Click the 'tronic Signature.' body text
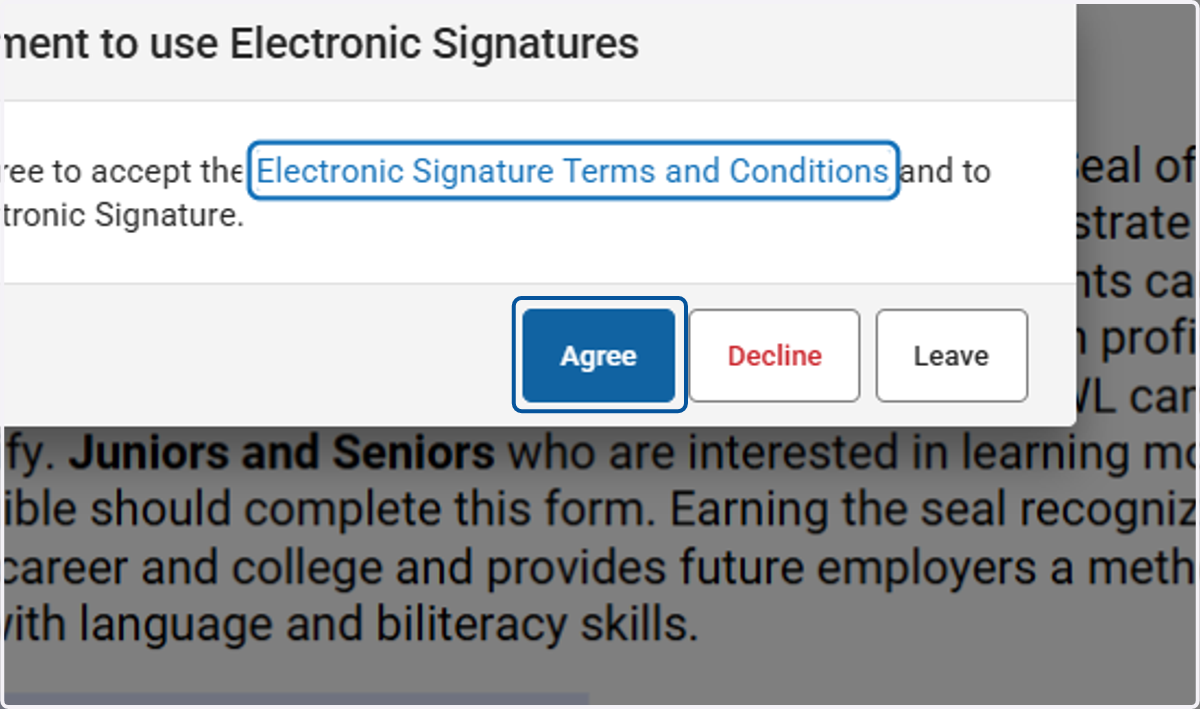Viewport: 1200px width, 709px height. coord(122,215)
